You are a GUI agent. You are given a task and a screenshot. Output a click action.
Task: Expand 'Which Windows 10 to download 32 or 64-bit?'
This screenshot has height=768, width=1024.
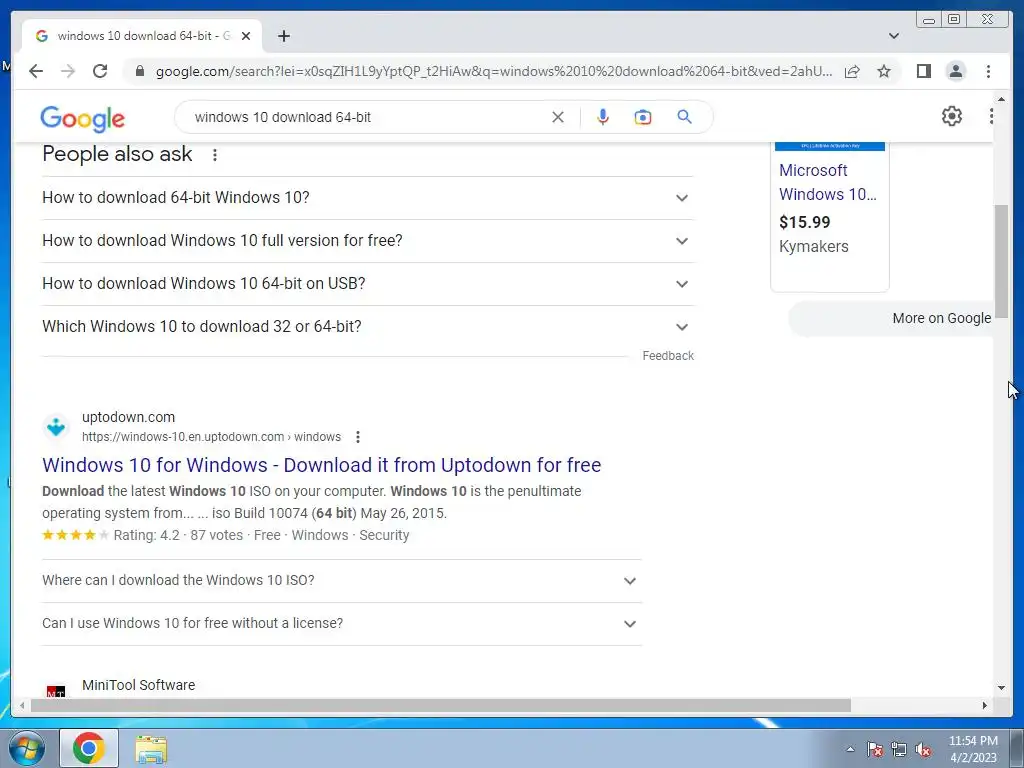tap(367, 327)
